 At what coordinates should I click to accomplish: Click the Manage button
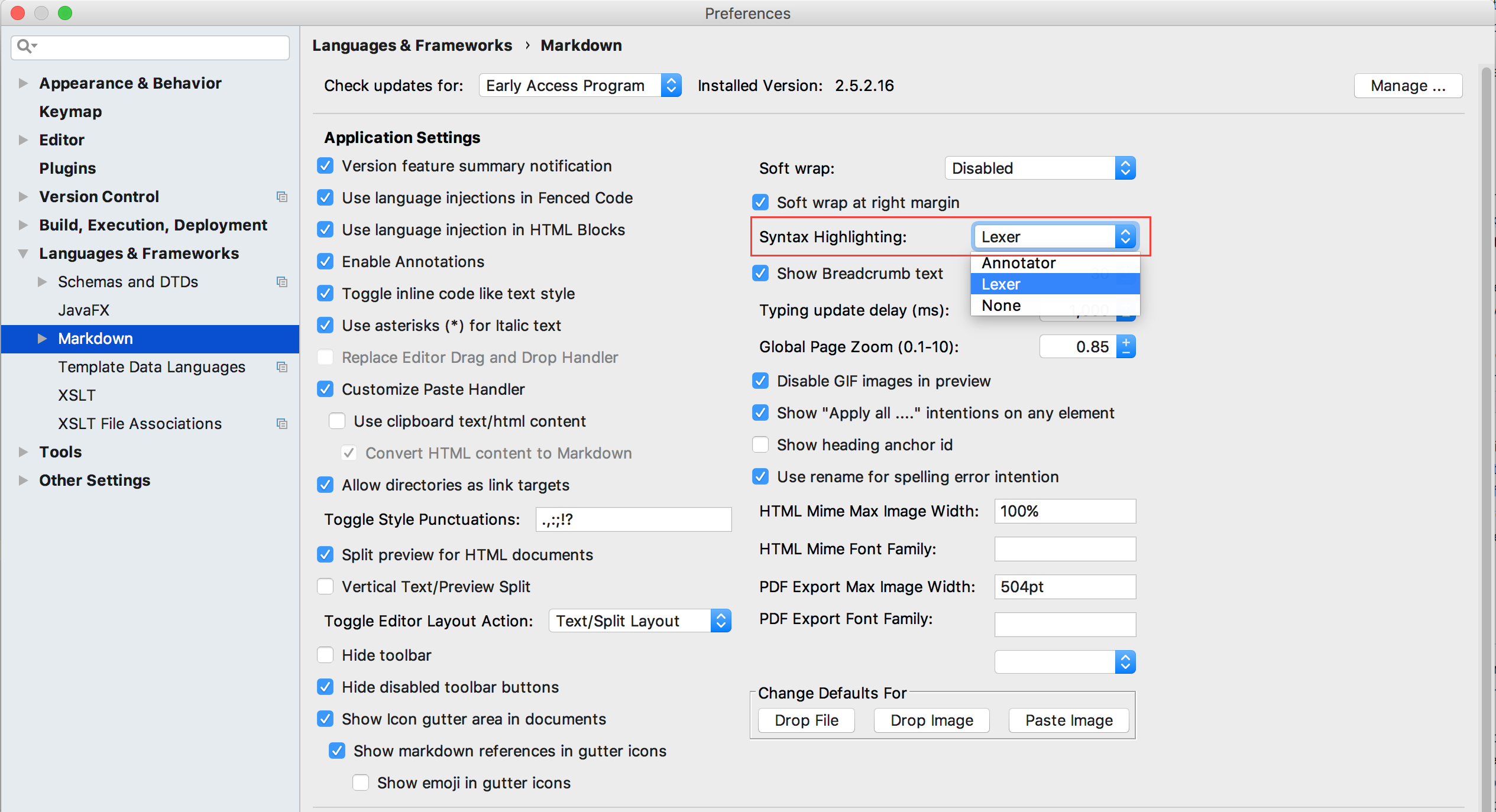coord(1407,85)
